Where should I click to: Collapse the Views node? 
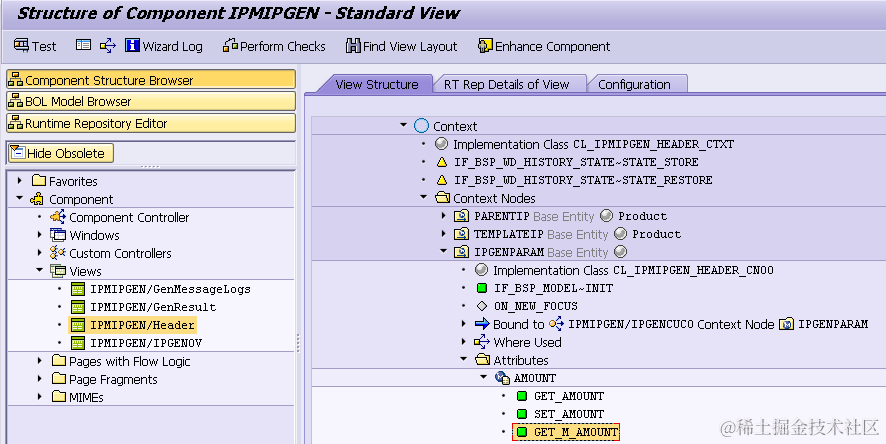[40, 271]
